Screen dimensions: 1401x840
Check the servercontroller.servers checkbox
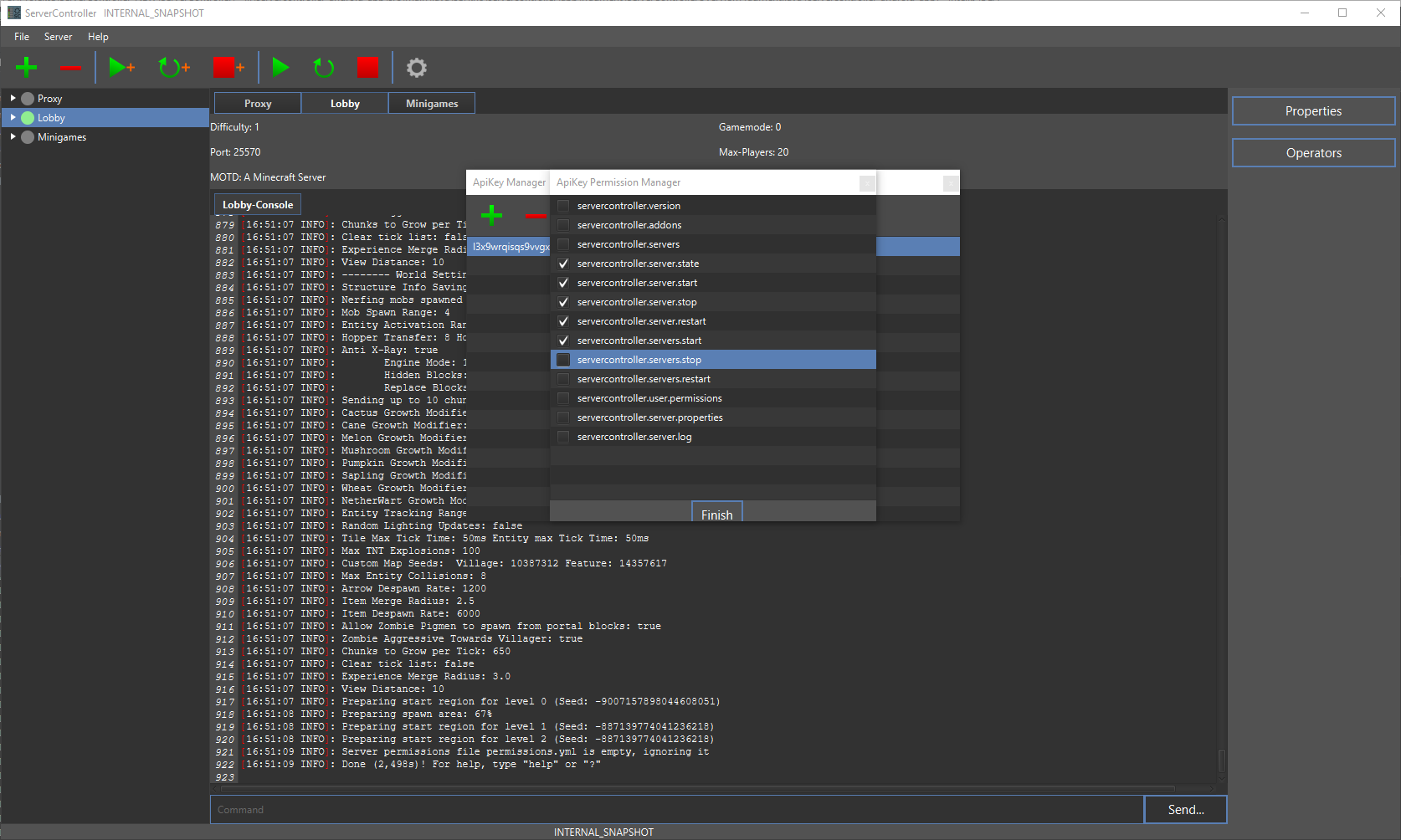pyautogui.click(x=563, y=244)
